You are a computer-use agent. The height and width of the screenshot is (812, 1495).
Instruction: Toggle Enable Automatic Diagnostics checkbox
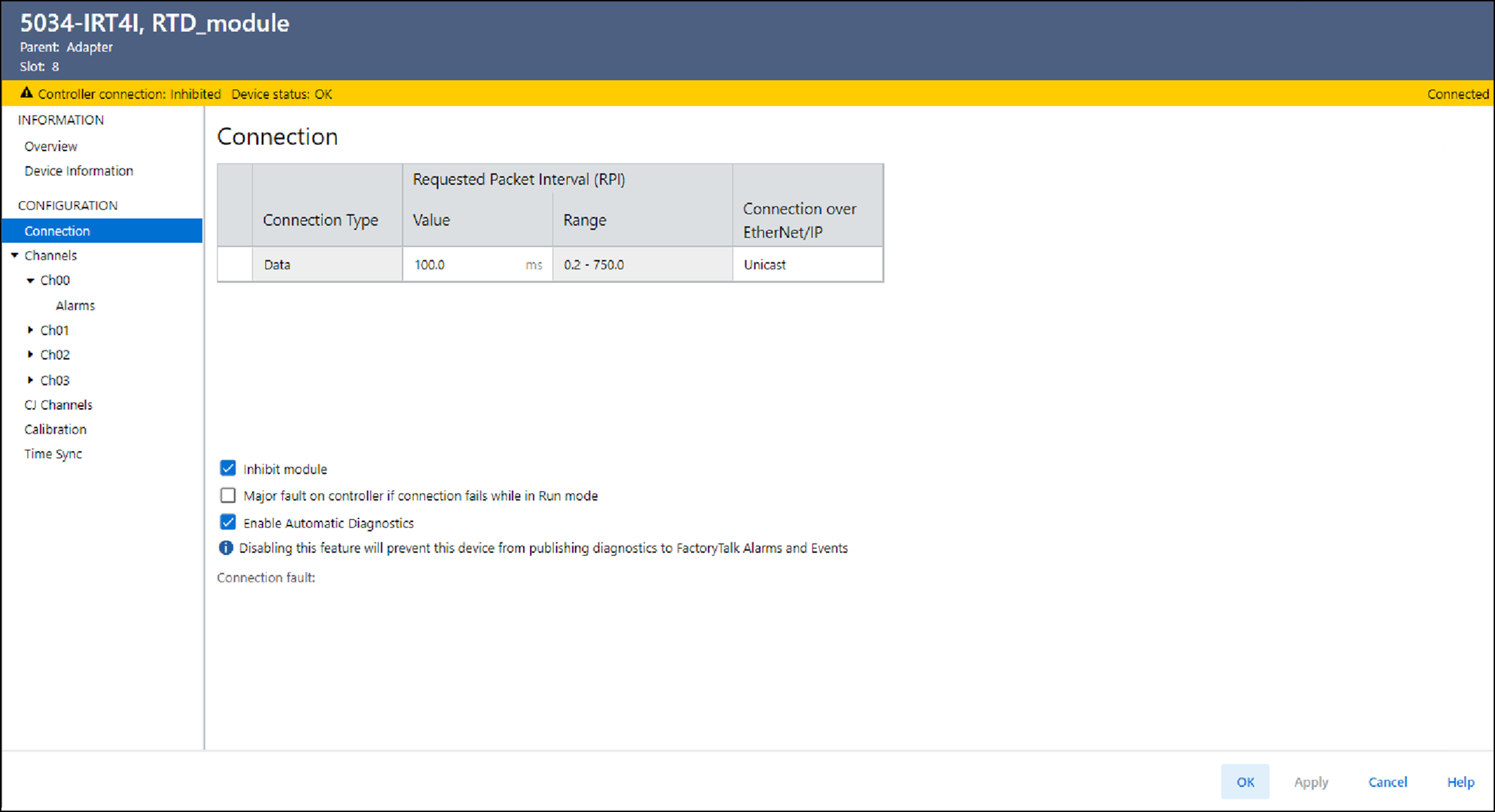pos(228,523)
